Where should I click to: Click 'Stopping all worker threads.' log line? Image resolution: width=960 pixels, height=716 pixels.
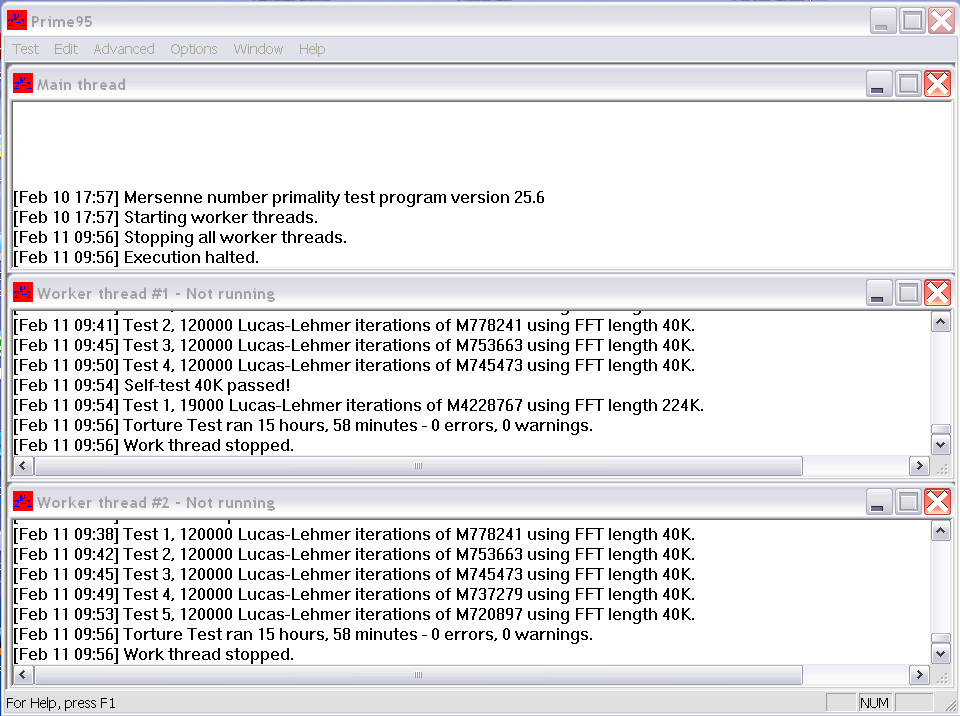click(x=180, y=237)
